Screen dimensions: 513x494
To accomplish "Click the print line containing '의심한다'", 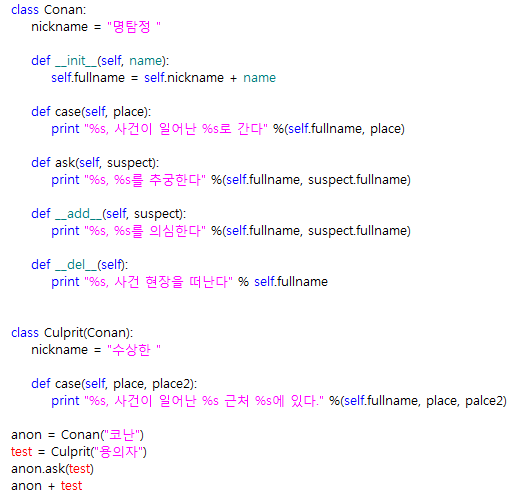I will tap(231, 231).
